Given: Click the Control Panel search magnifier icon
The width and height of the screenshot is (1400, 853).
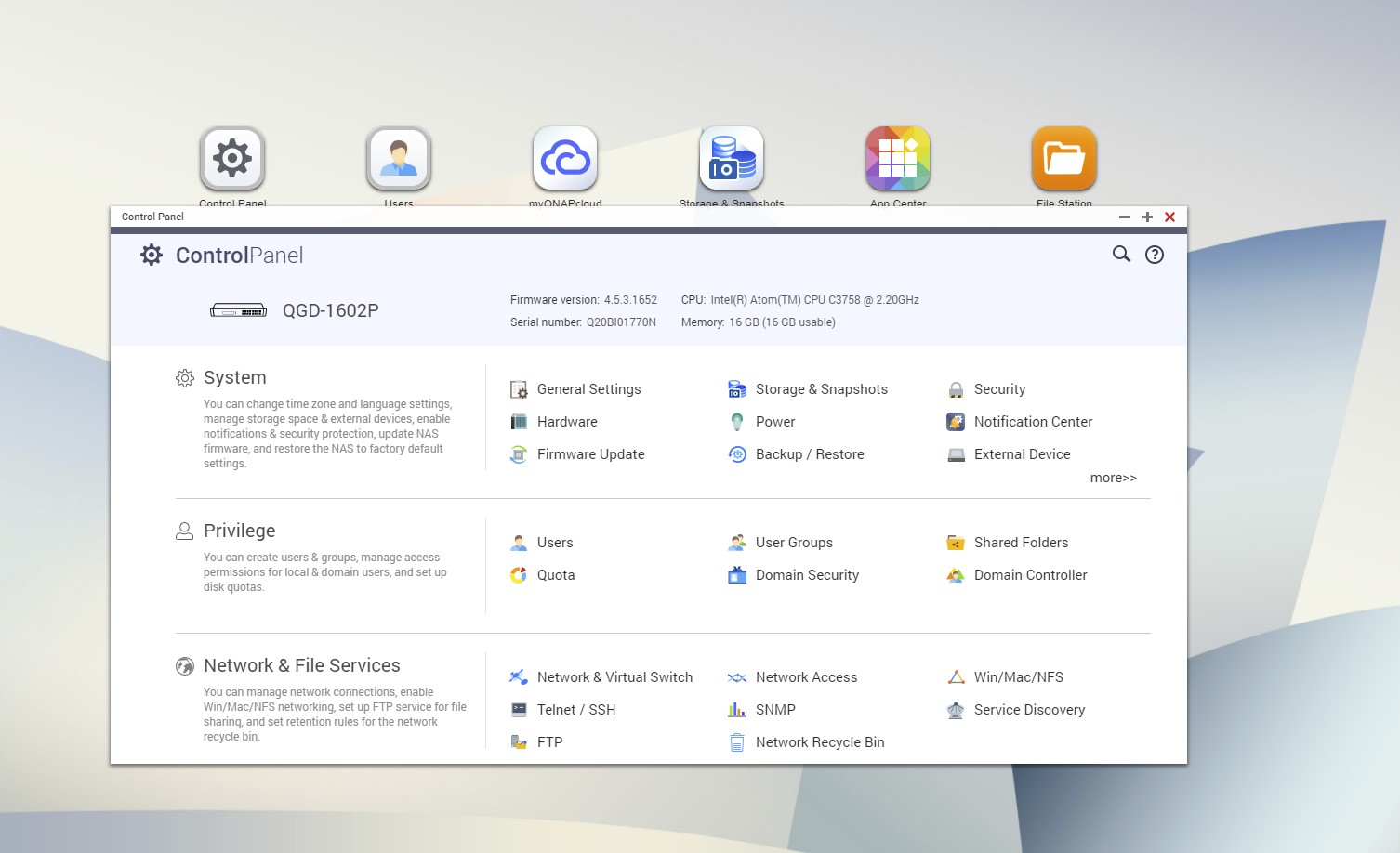Looking at the screenshot, I should (1121, 255).
